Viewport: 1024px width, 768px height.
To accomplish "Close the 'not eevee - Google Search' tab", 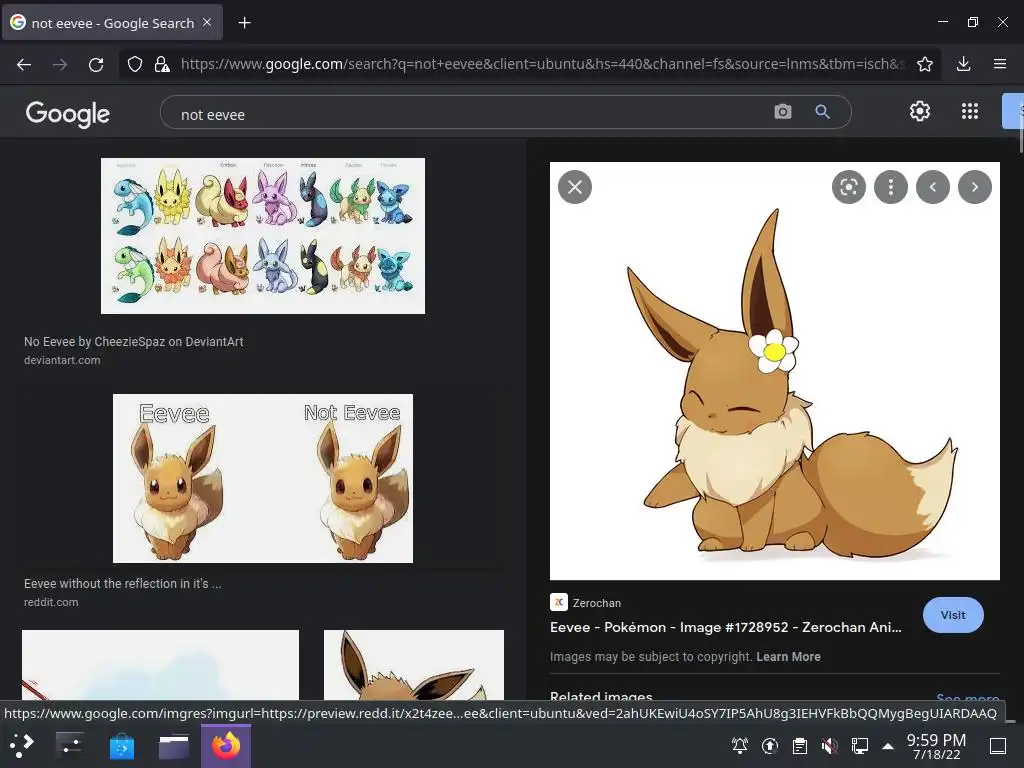I will (x=207, y=22).
